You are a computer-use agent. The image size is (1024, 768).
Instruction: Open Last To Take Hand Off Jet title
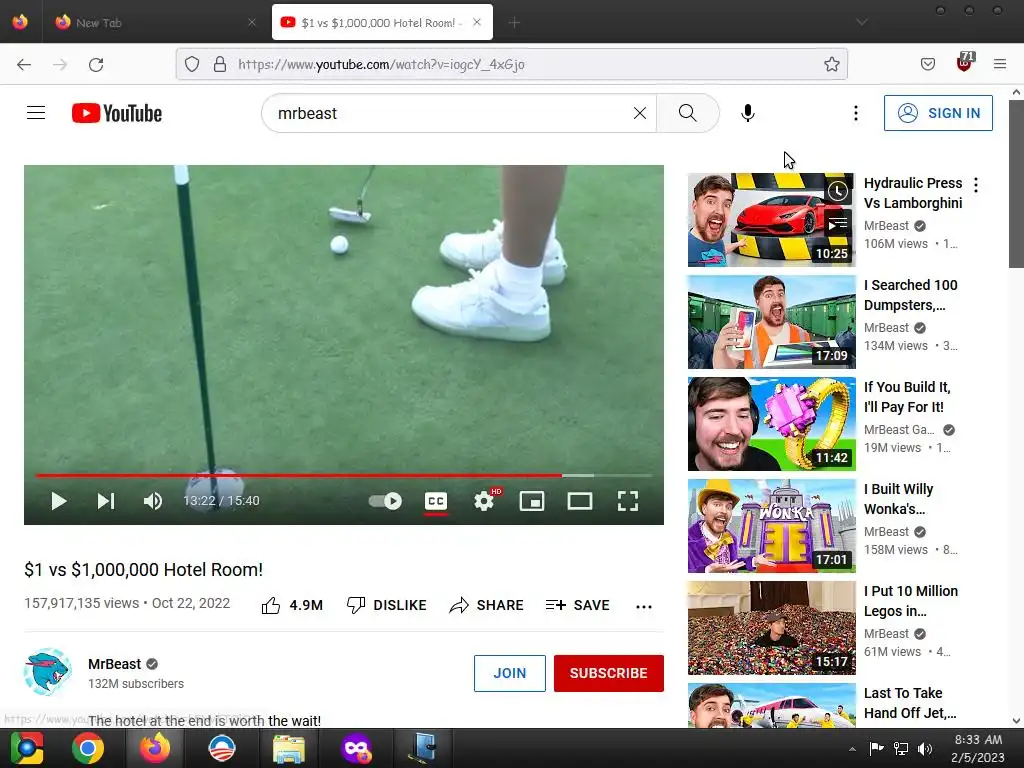pos(910,703)
